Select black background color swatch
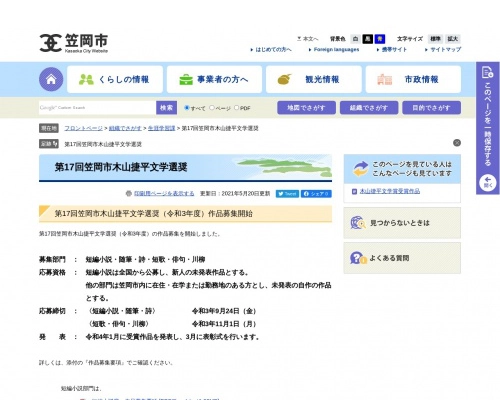The height and width of the screenshot is (400, 500). click(367, 39)
